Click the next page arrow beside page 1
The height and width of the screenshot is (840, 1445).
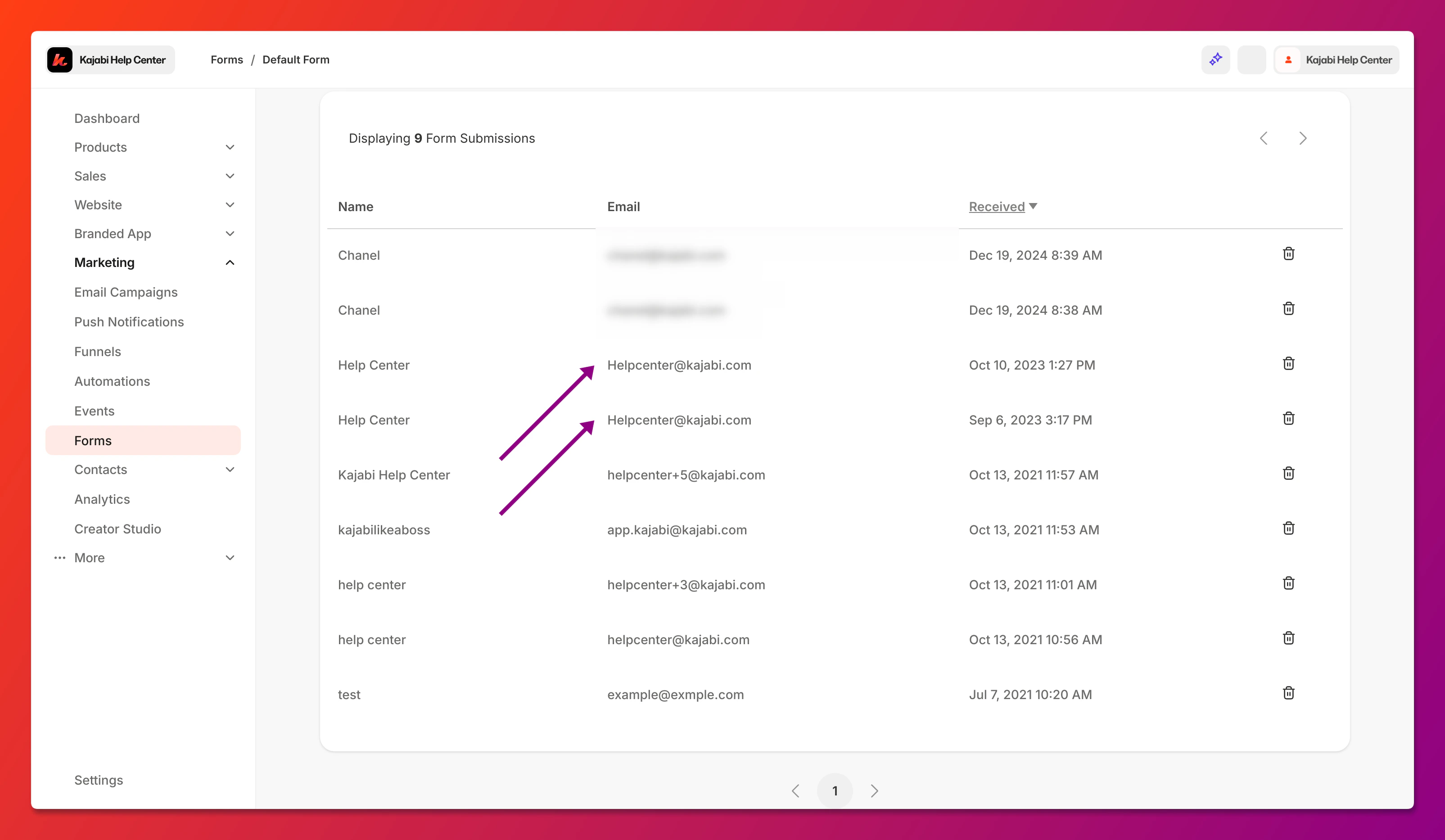[875, 791]
